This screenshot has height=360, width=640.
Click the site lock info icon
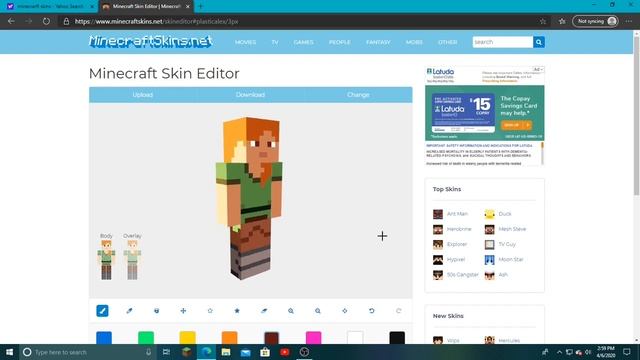point(66,21)
